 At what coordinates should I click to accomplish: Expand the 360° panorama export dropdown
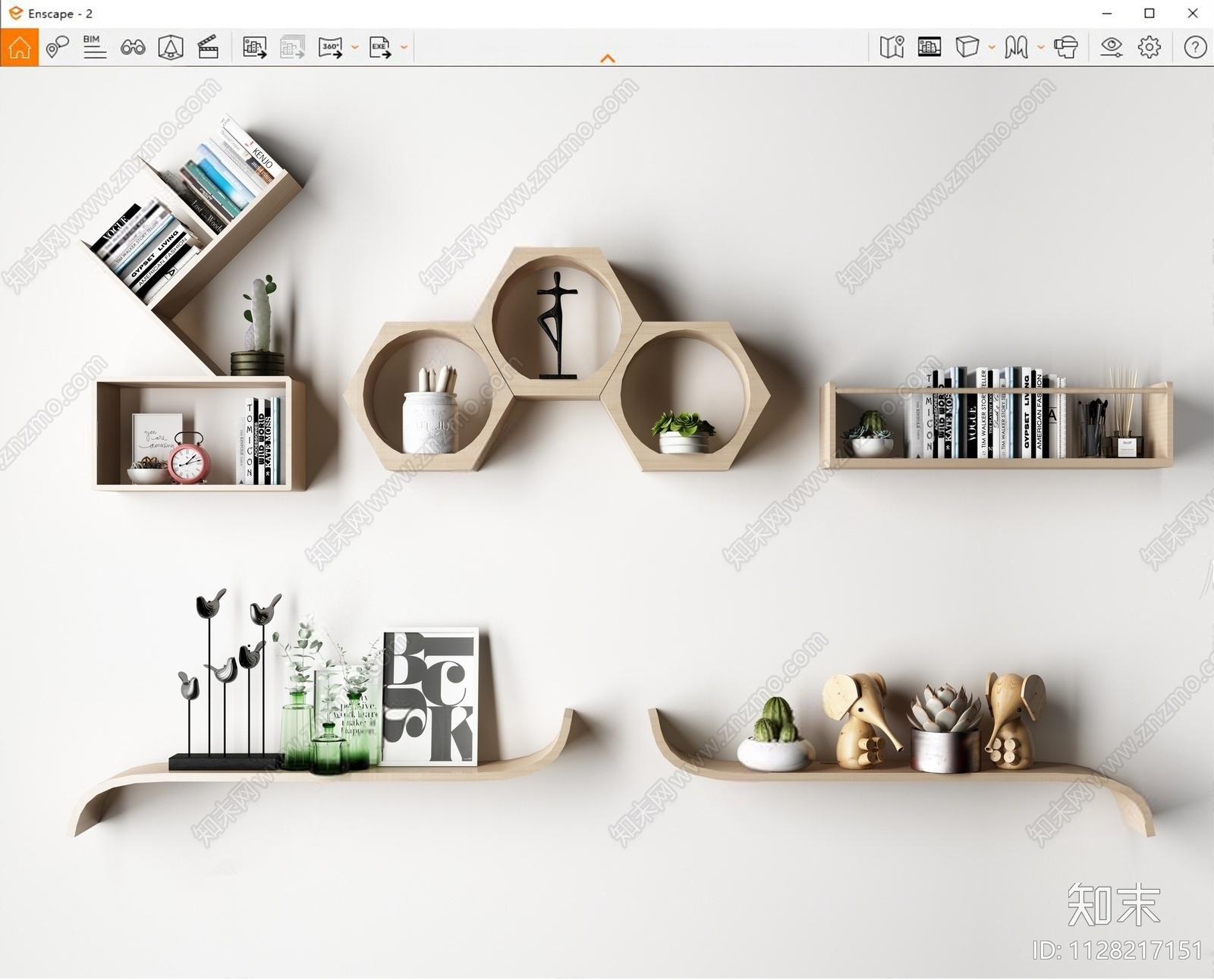pos(354,47)
